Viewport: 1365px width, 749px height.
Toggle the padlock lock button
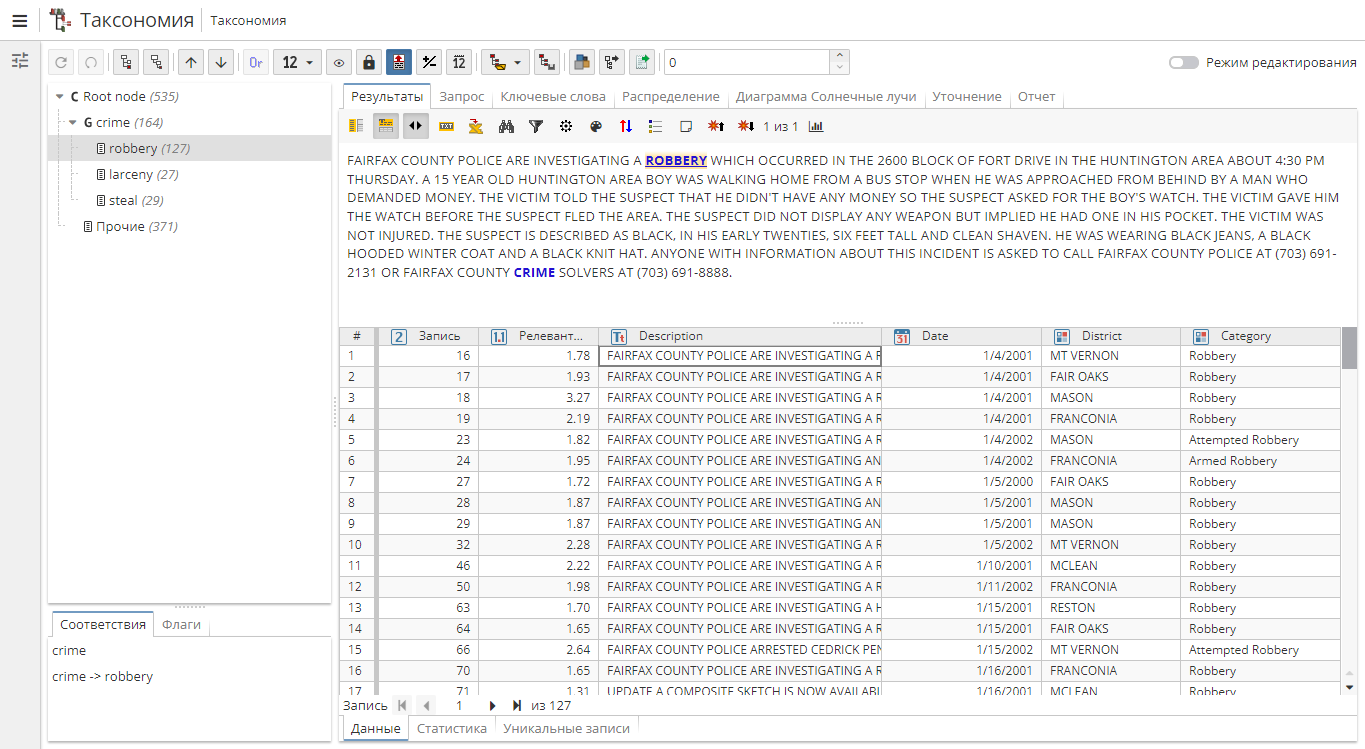tap(369, 62)
